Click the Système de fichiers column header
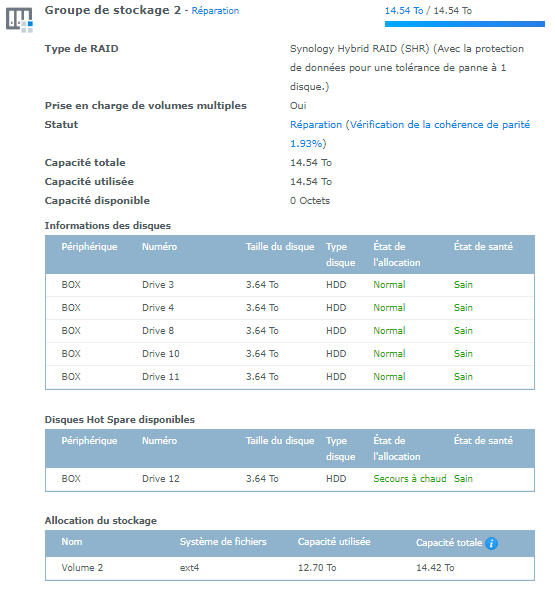This screenshot has height=592, width=555. [x=223, y=542]
